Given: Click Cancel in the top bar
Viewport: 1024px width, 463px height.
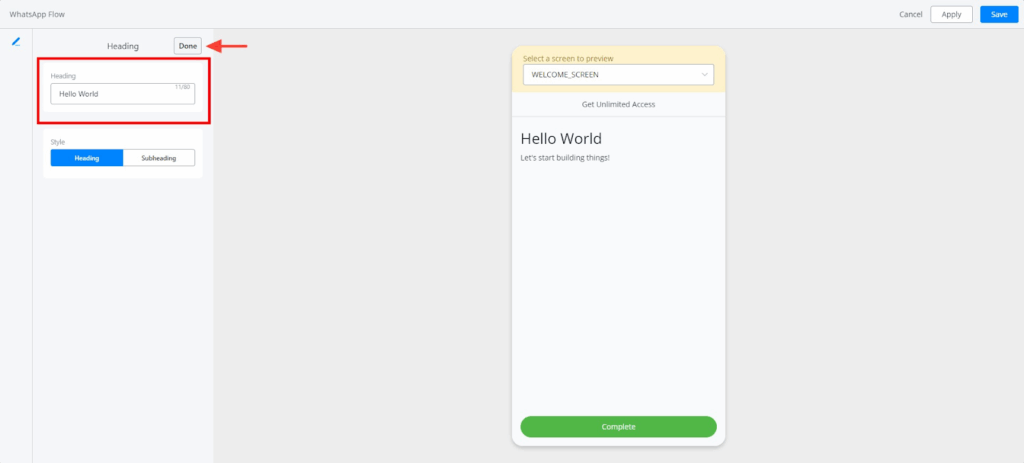Looking at the screenshot, I should pos(910,14).
